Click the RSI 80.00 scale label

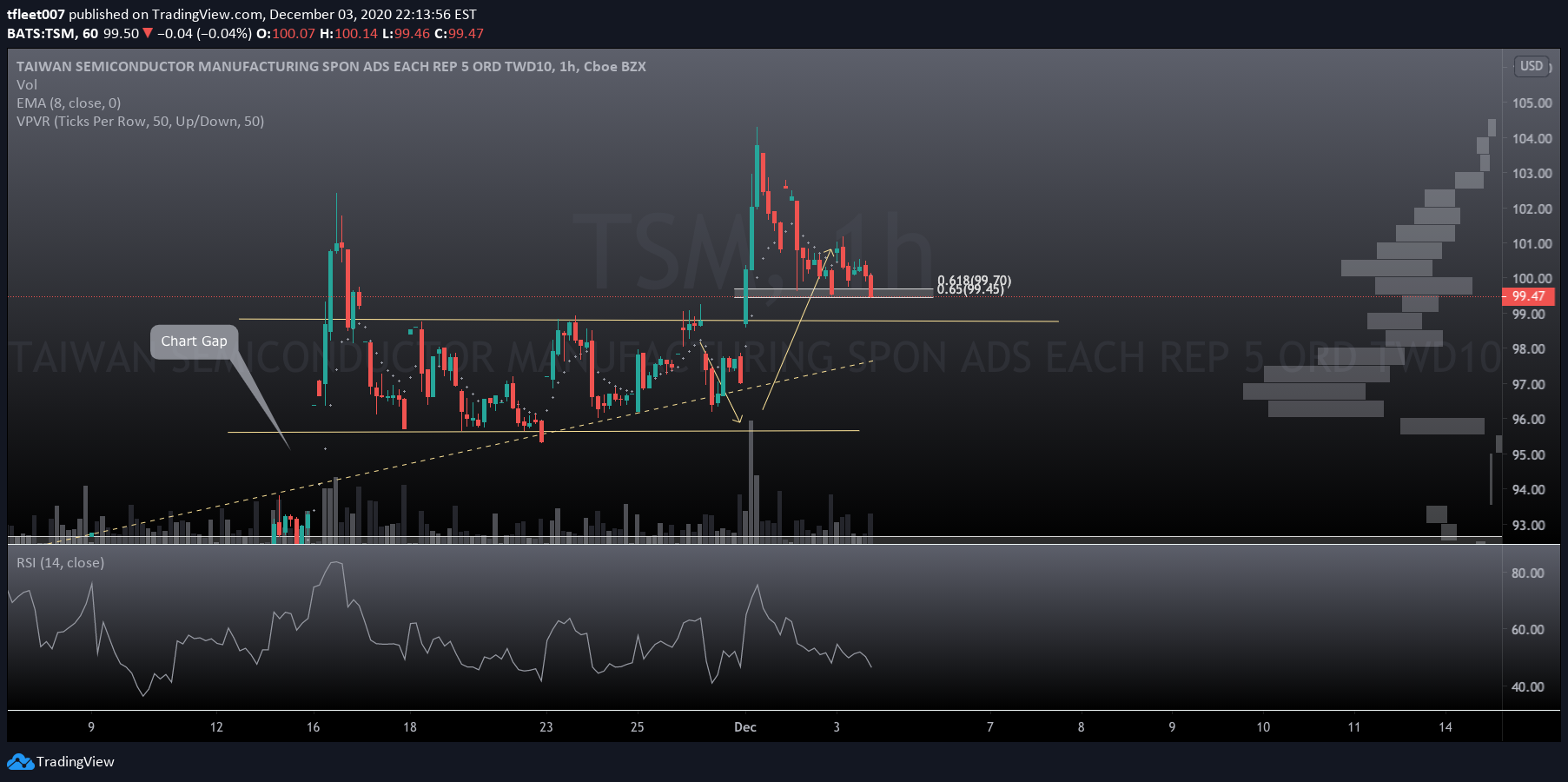click(1528, 573)
